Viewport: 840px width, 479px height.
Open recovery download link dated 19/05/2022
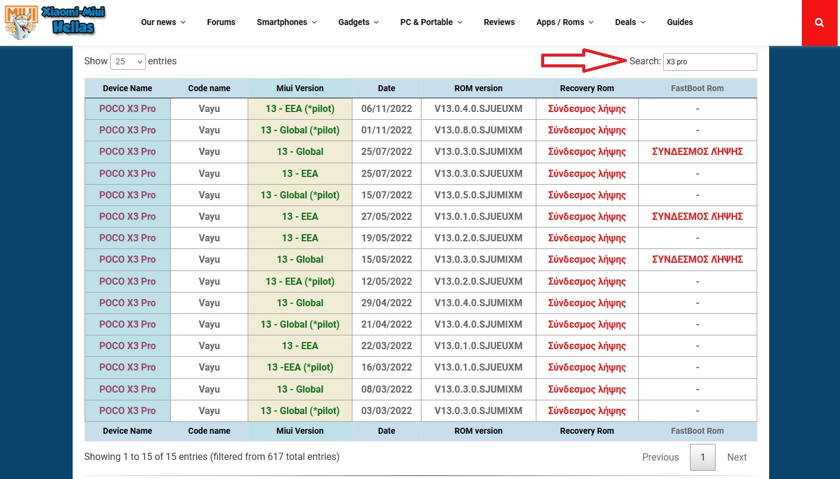(587, 238)
